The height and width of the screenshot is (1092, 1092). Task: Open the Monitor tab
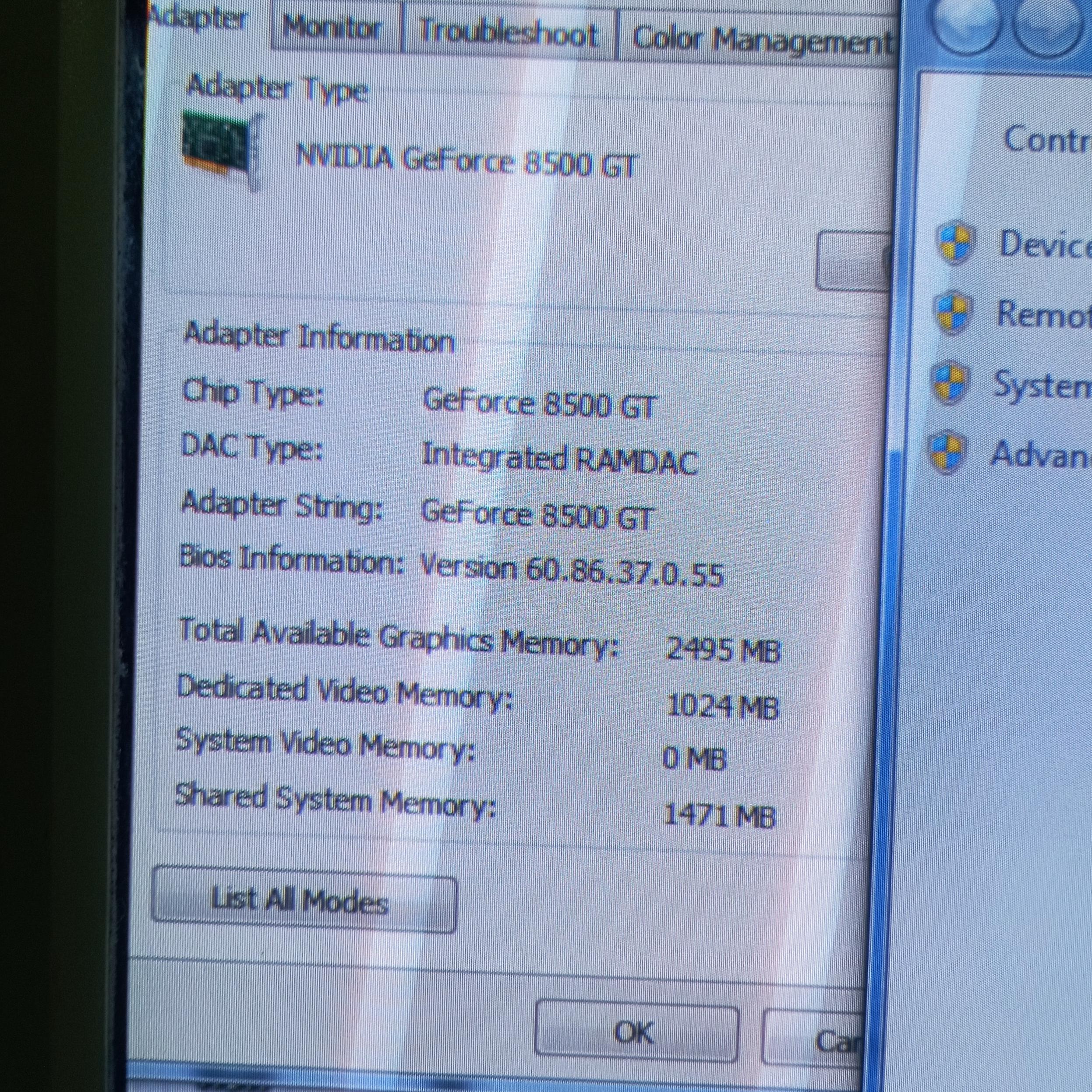[333, 28]
